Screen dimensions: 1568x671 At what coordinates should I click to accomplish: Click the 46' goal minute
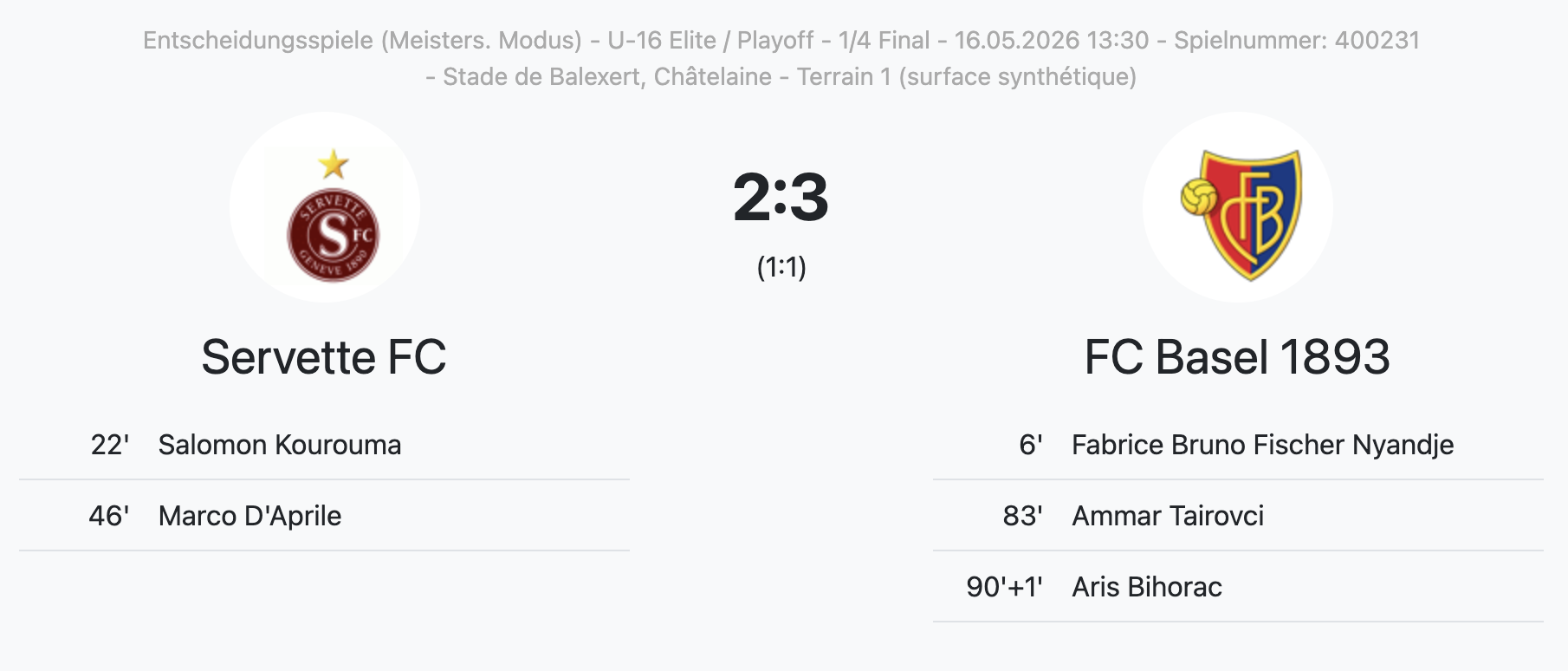109,516
